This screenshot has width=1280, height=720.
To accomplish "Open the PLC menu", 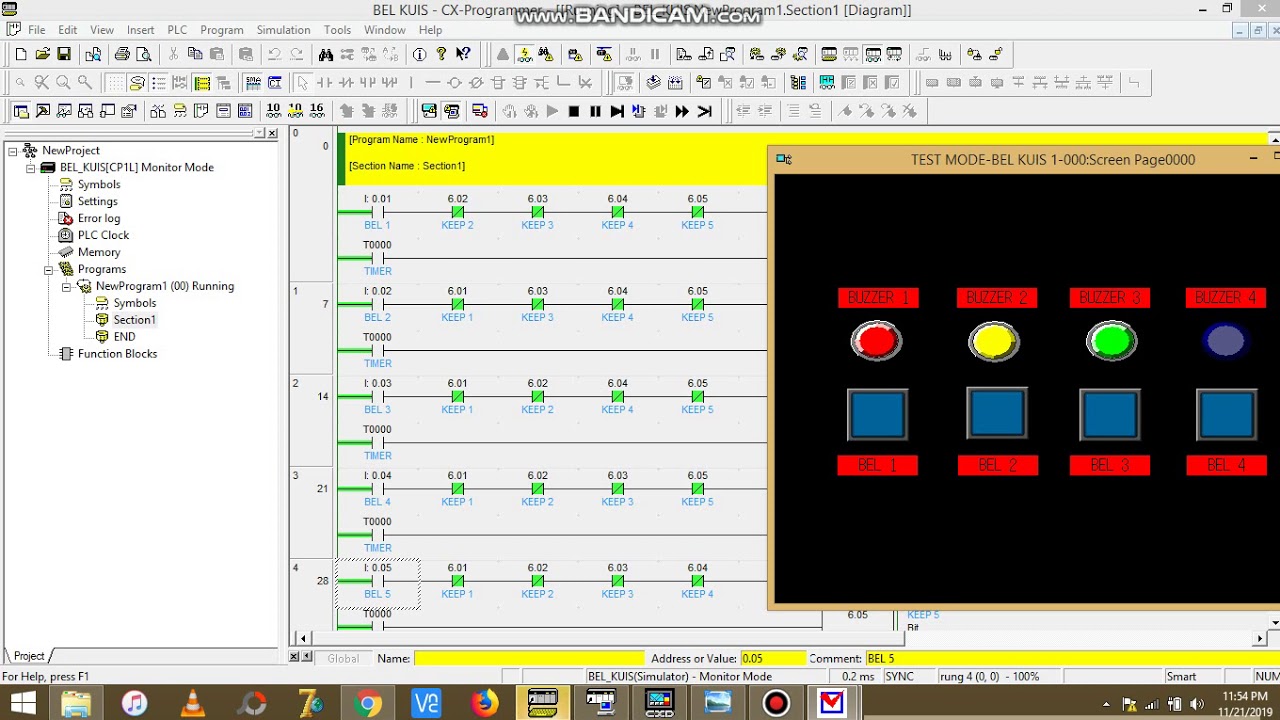I will [177, 30].
